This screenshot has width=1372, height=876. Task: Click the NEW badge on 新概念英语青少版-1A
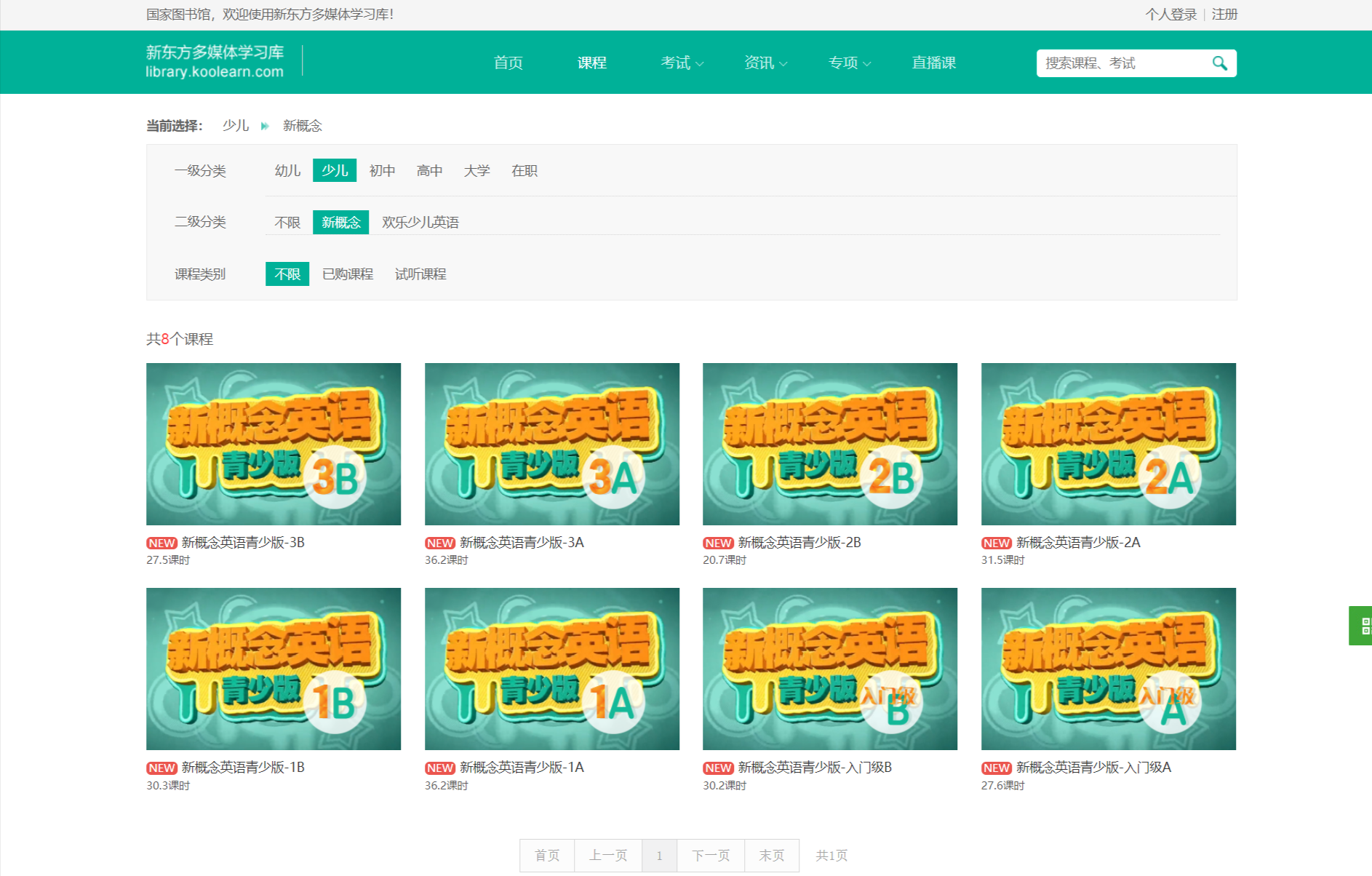coord(440,768)
